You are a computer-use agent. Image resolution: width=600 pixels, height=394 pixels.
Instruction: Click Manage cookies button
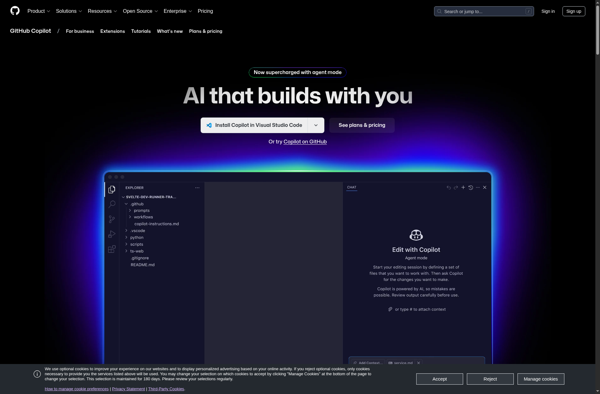tap(541, 379)
